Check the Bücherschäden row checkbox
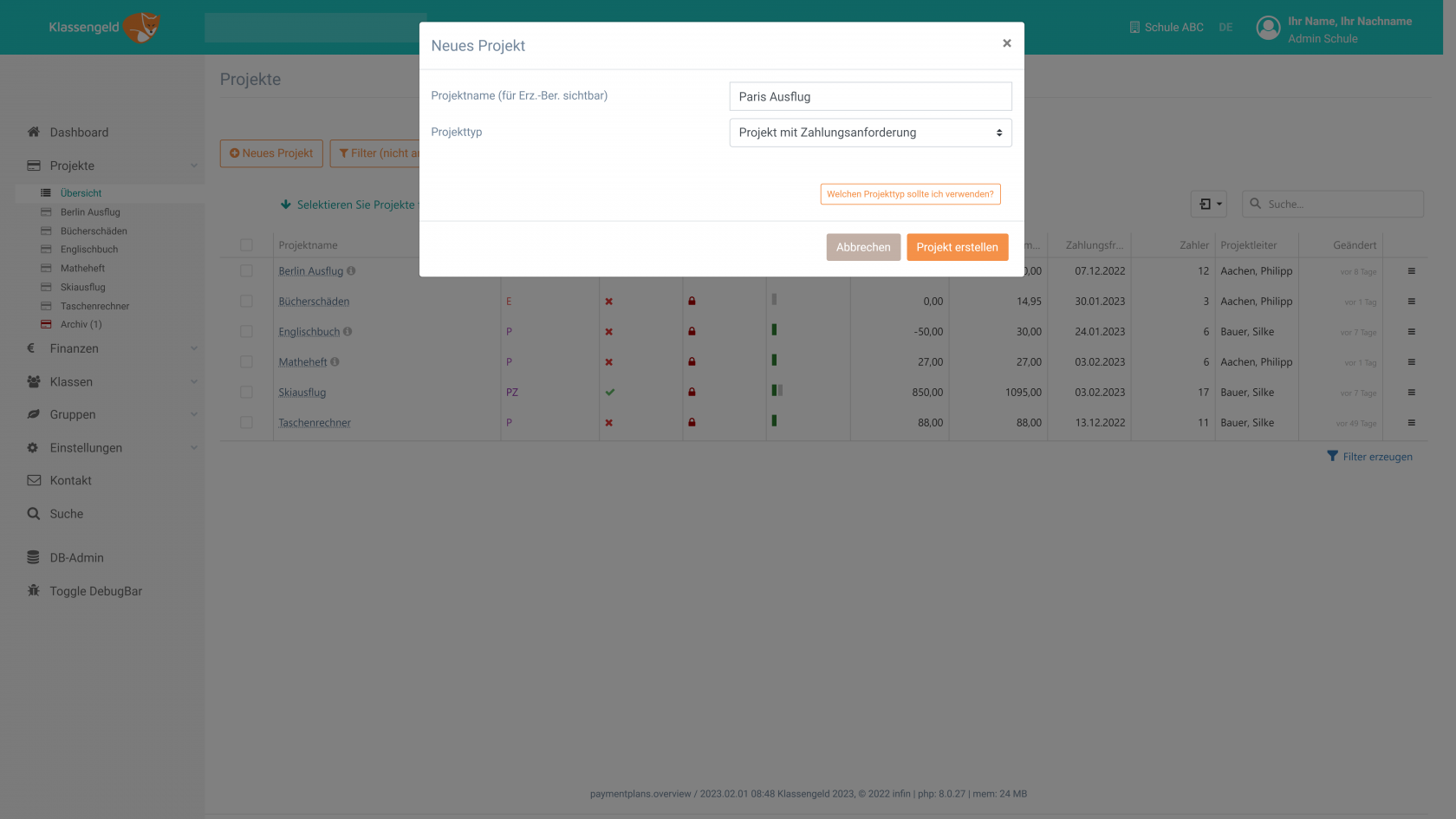The image size is (1456, 819). [x=246, y=302]
